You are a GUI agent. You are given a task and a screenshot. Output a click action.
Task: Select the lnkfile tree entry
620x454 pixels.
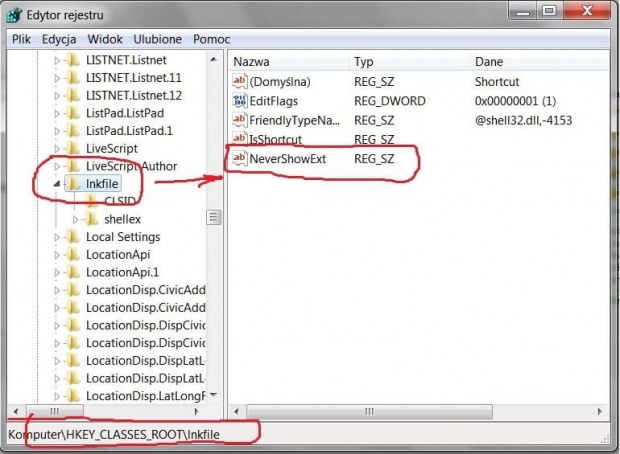pos(102,183)
